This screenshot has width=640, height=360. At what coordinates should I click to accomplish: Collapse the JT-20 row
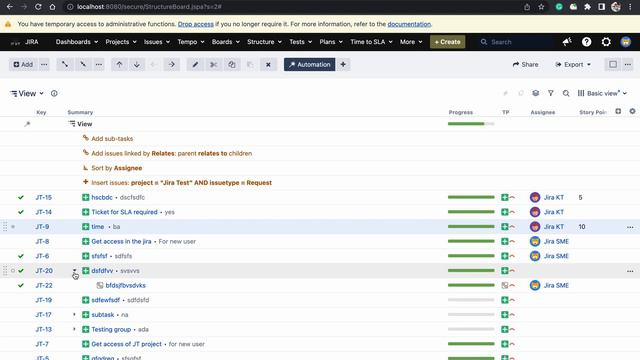click(x=74, y=270)
